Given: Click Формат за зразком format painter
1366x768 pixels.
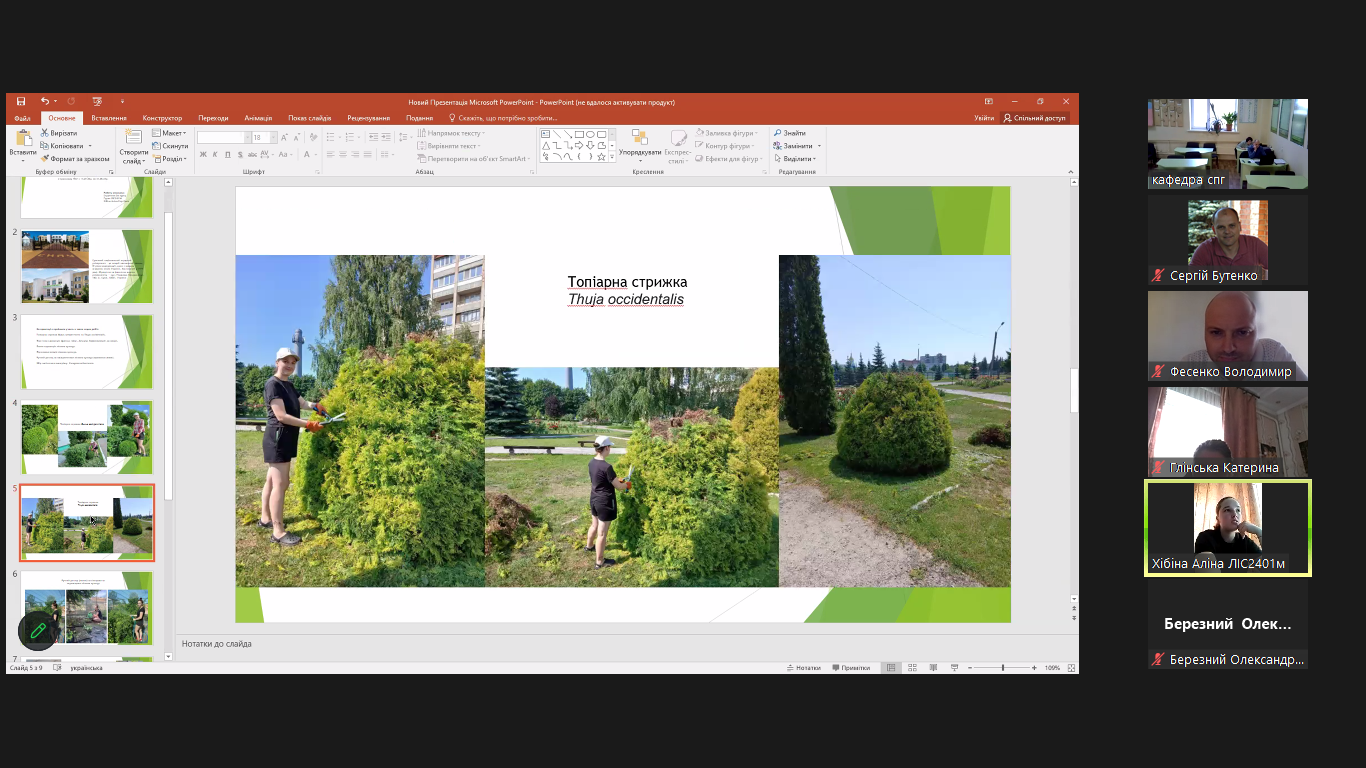Looking at the screenshot, I should coord(76,158).
